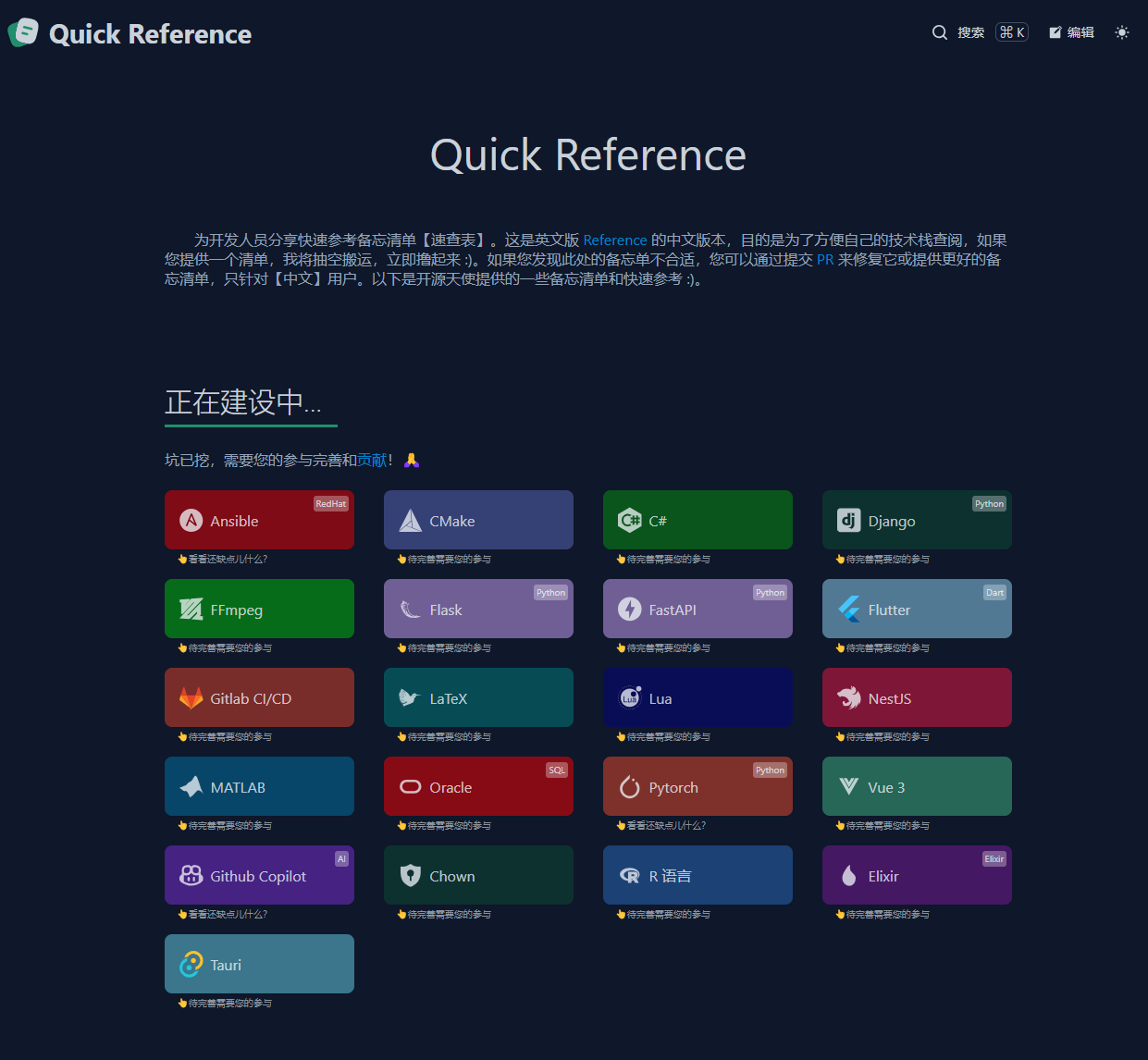1148x1060 pixels.
Task: Click the Ansible logo icon
Action: click(x=191, y=520)
